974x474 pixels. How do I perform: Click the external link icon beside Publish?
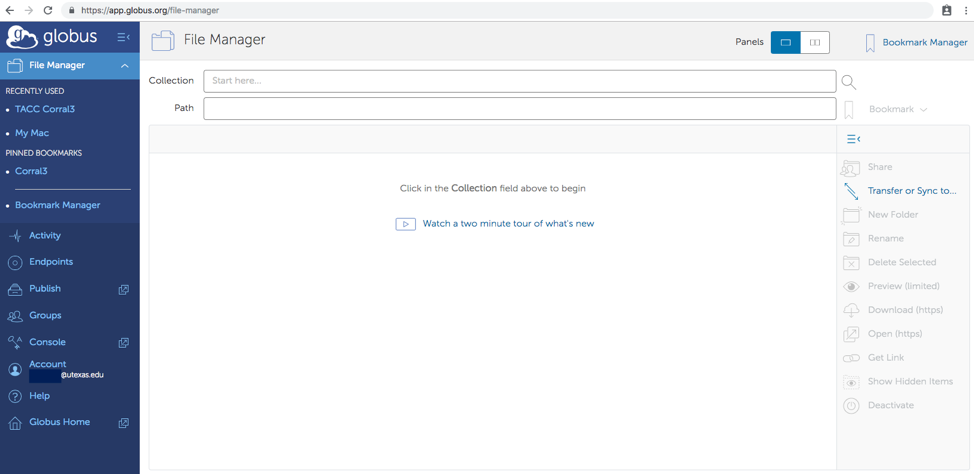click(x=124, y=289)
